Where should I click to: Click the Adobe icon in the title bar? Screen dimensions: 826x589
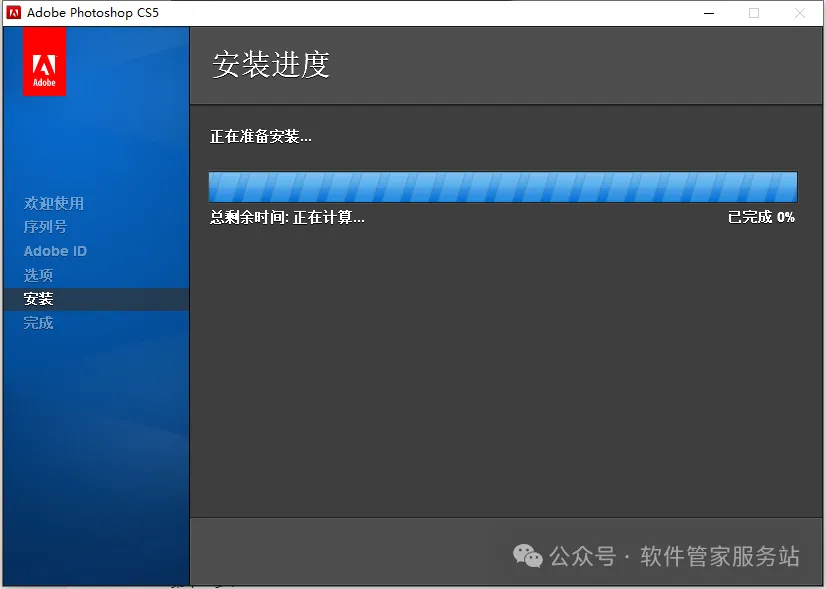pyautogui.click(x=14, y=13)
